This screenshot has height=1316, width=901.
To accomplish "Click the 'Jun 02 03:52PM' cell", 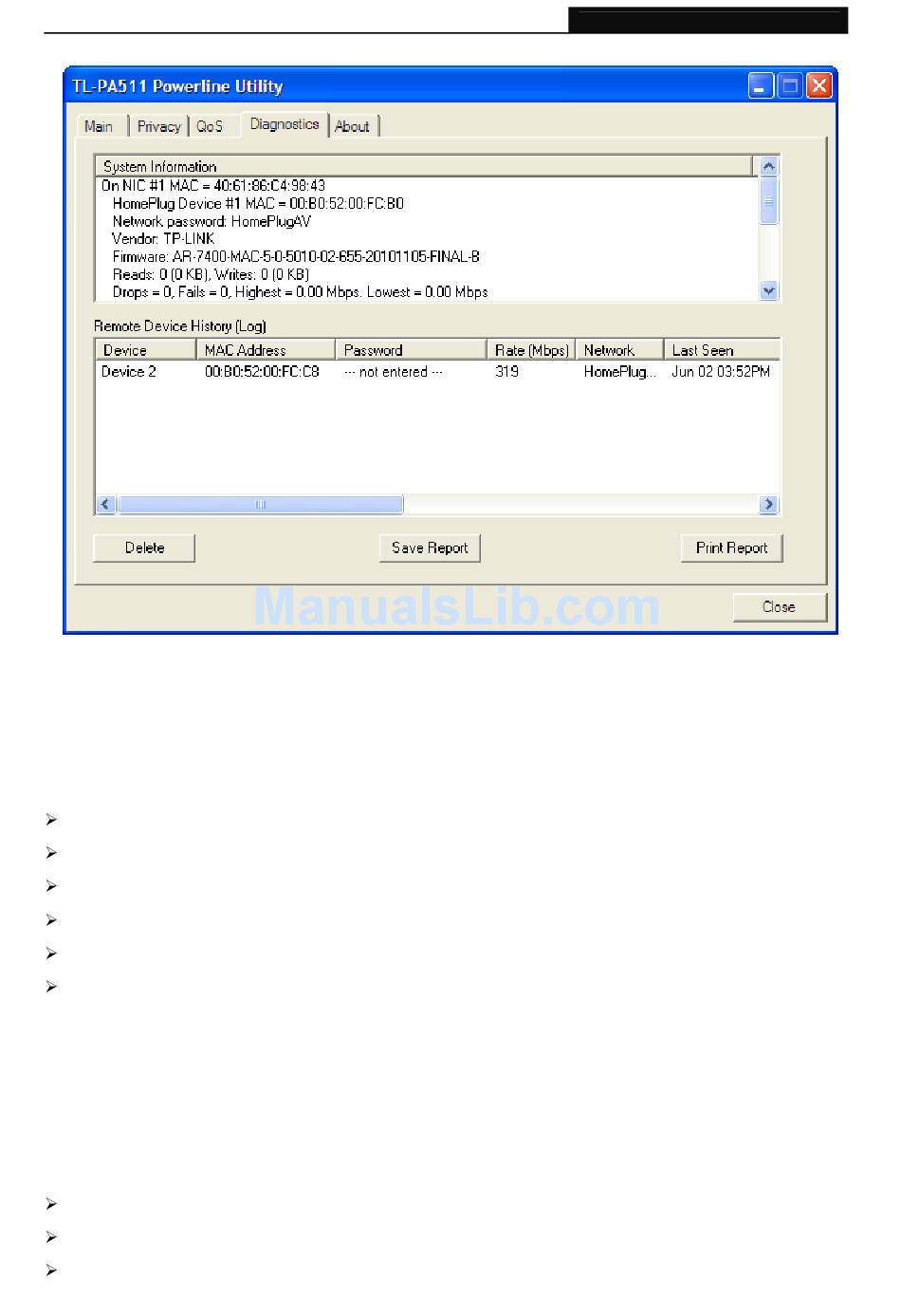I will pos(721,372).
